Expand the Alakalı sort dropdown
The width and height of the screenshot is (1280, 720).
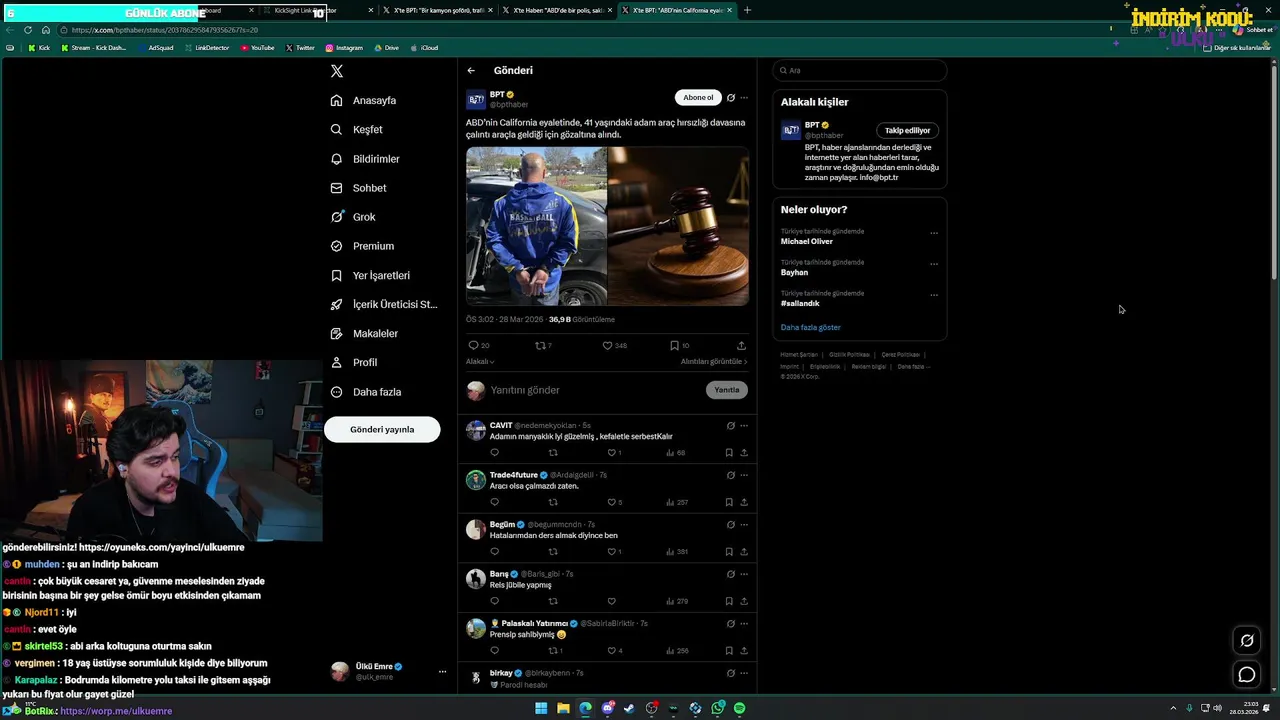coord(480,361)
